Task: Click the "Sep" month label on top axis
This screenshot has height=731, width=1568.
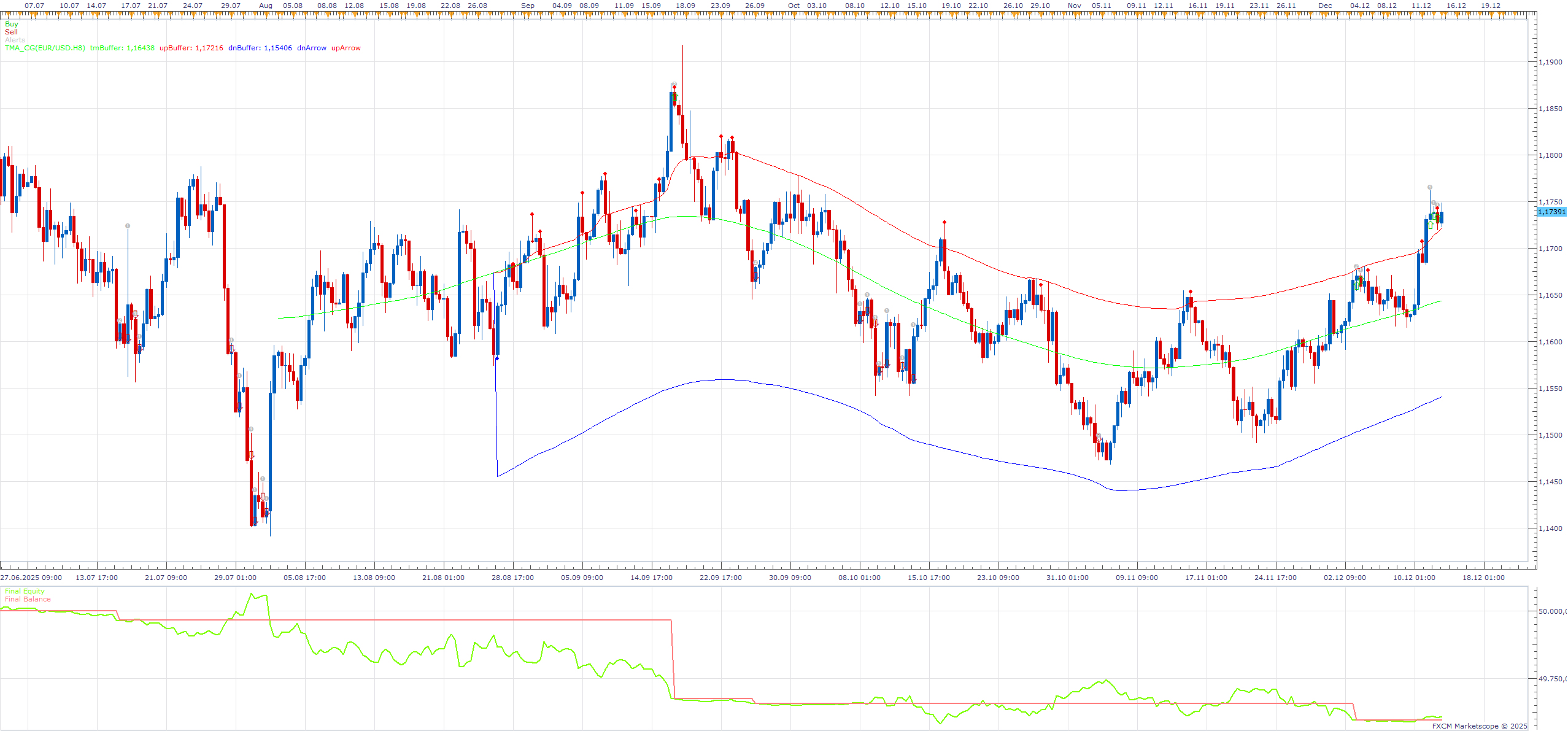Action: 528,6
